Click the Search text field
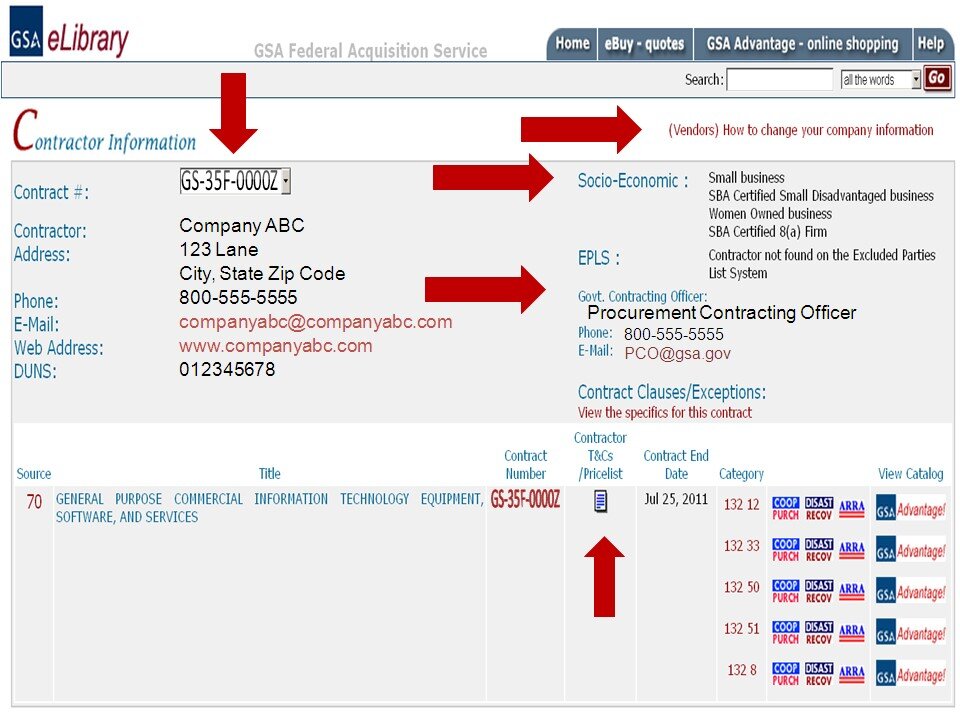 click(x=780, y=80)
